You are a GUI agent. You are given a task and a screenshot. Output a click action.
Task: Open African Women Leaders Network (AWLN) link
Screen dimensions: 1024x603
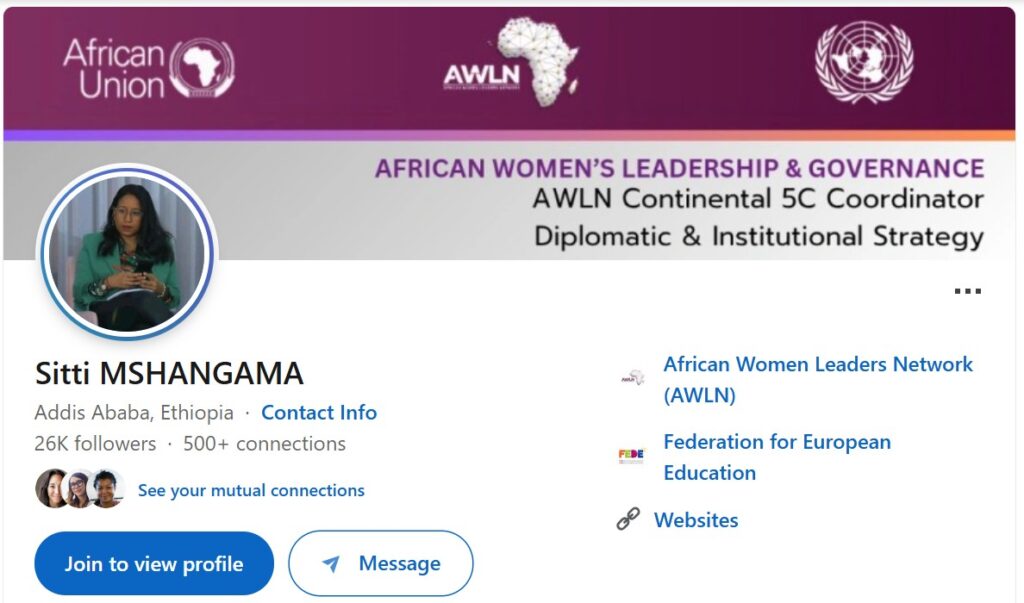tap(817, 379)
